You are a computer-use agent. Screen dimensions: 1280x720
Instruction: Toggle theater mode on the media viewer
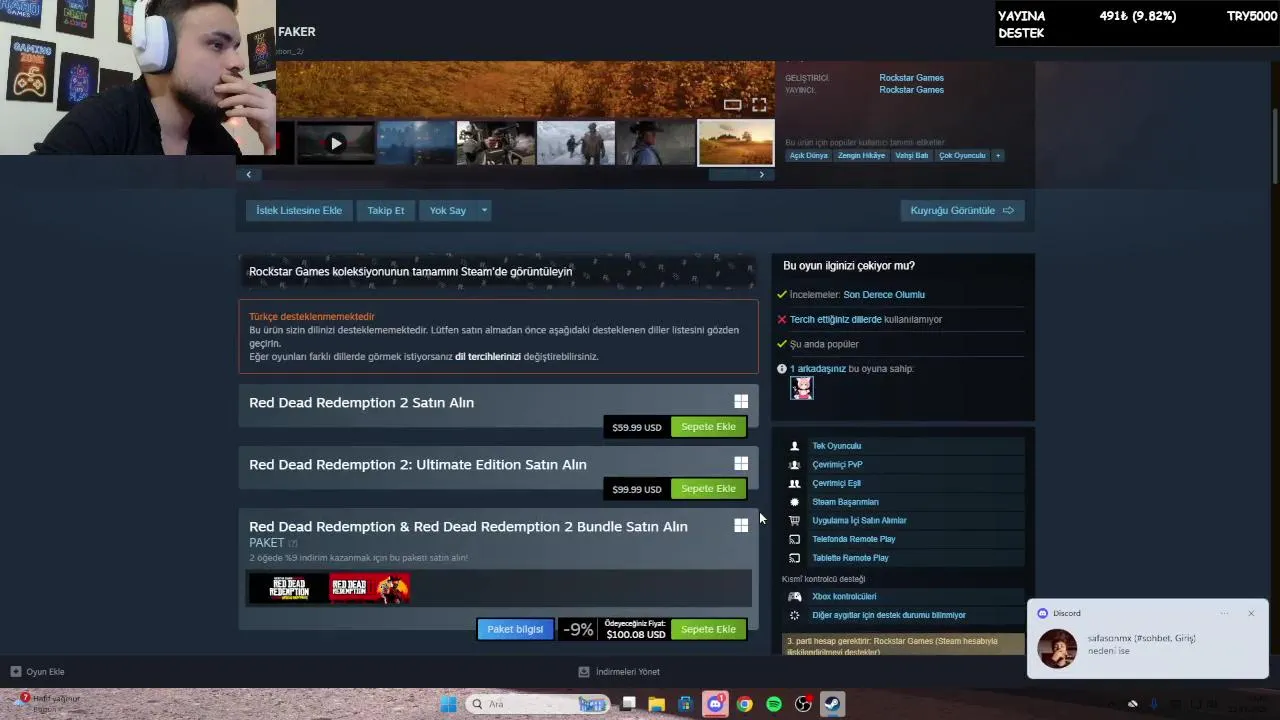[x=732, y=104]
